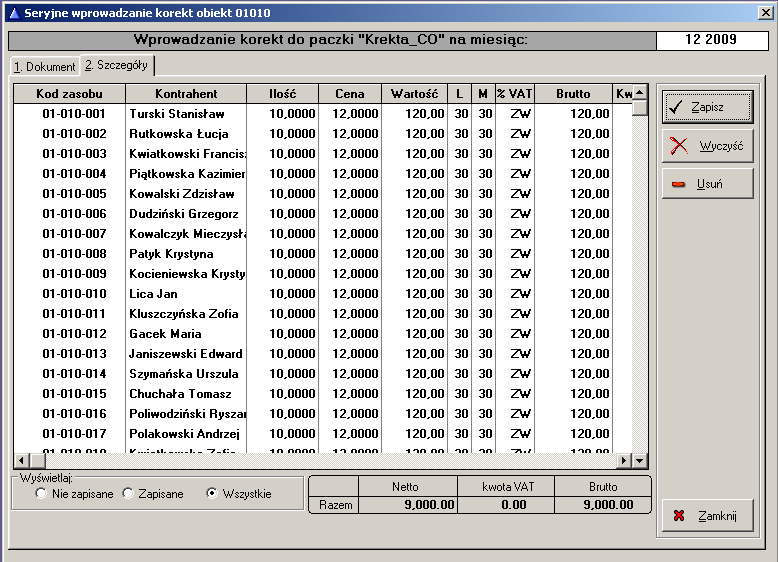Click the Razem Brutto total 9,000.00
The width and height of the screenshot is (778, 562).
pyautogui.click(x=602, y=505)
